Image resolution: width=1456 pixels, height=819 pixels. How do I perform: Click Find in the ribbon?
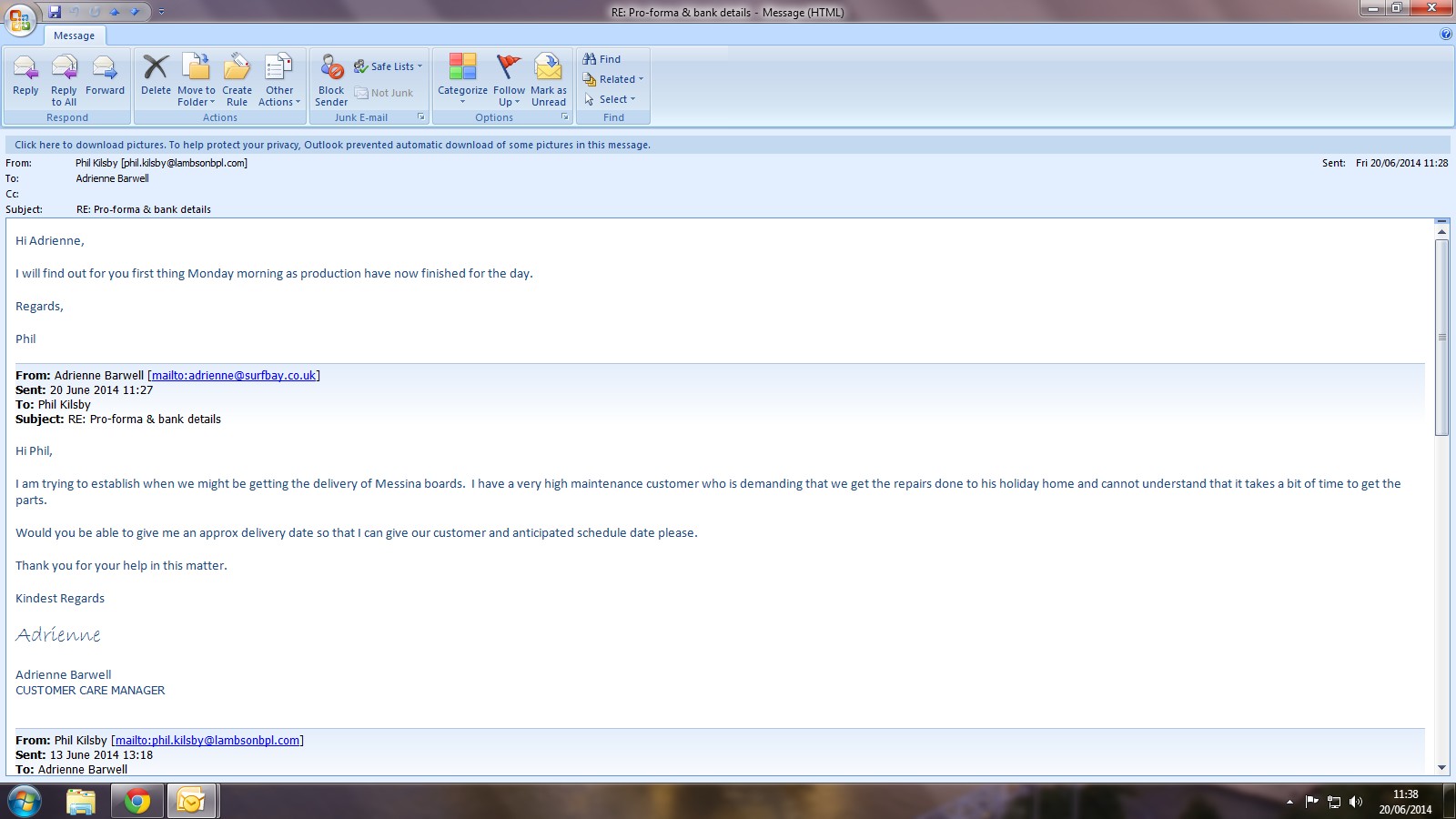click(x=602, y=59)
